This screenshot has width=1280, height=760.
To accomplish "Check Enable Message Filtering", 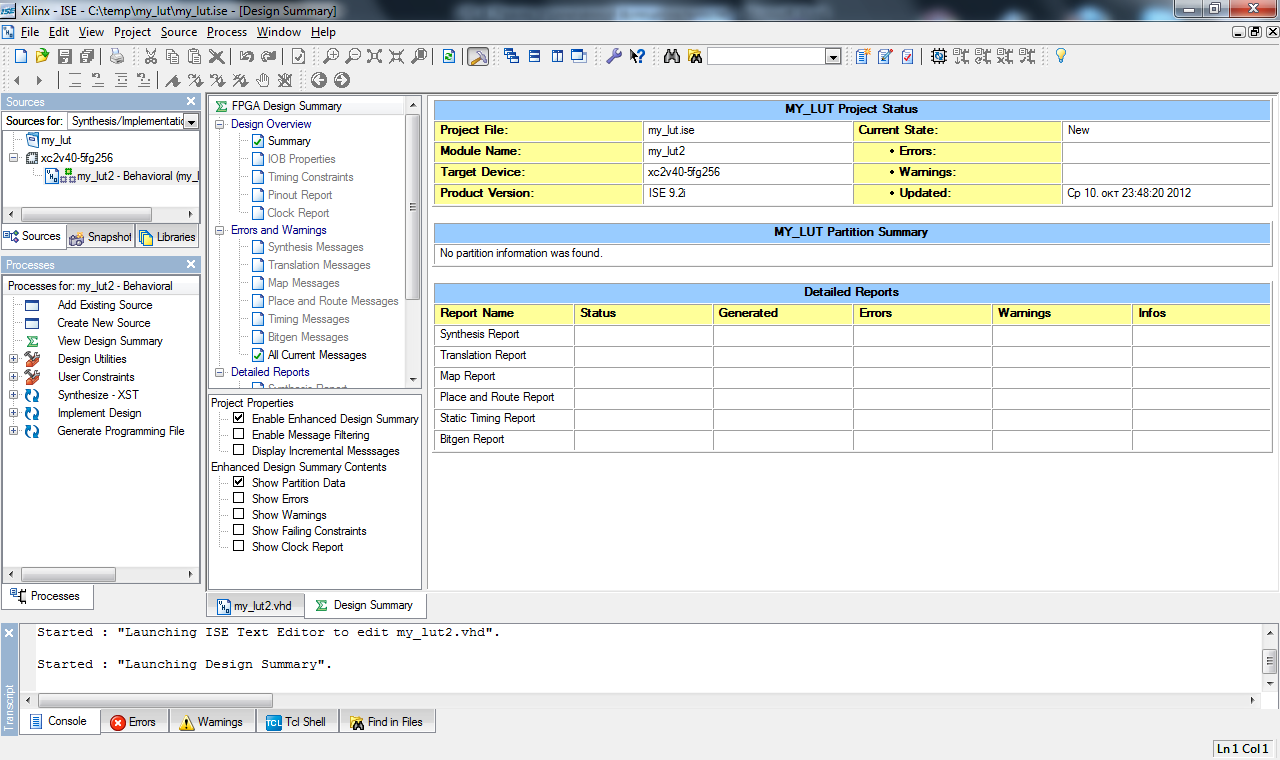I will point(238,435).
